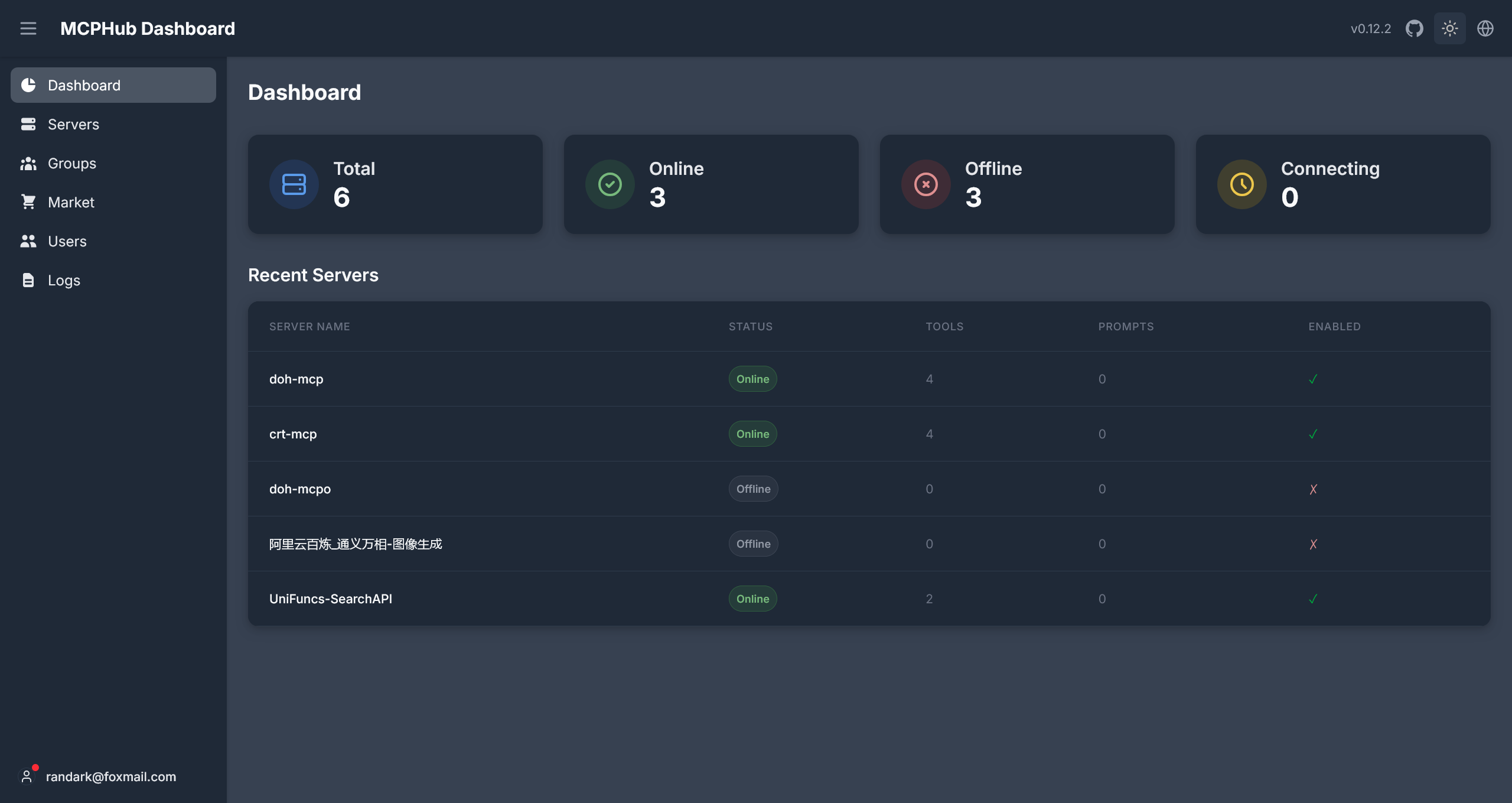Go to the Groups section

coord(71,163)
